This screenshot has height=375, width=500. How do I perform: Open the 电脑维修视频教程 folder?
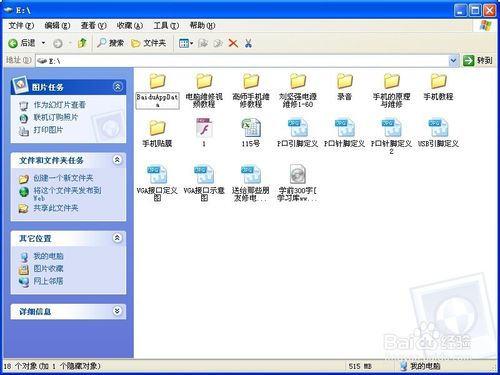pyautogui.click(x=204, y=90)
